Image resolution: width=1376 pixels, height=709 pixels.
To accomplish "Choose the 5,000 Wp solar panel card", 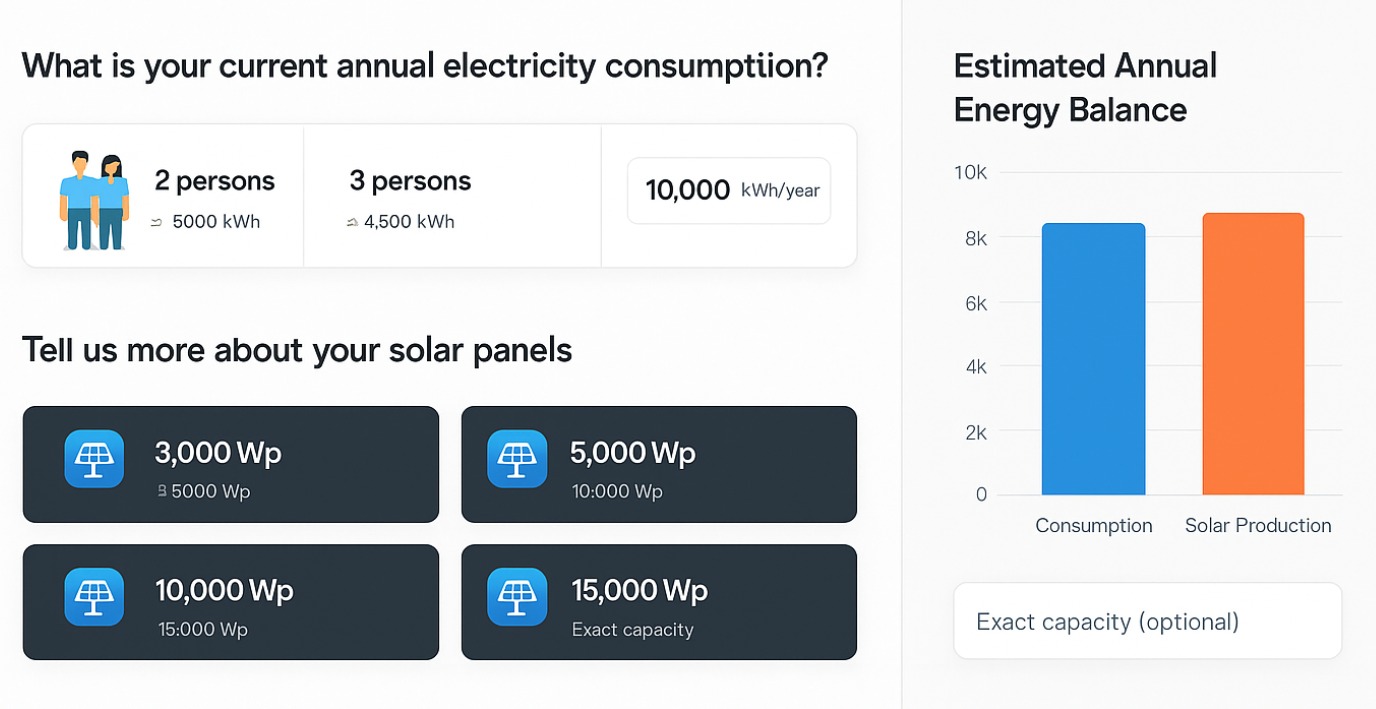I will 658,464.
